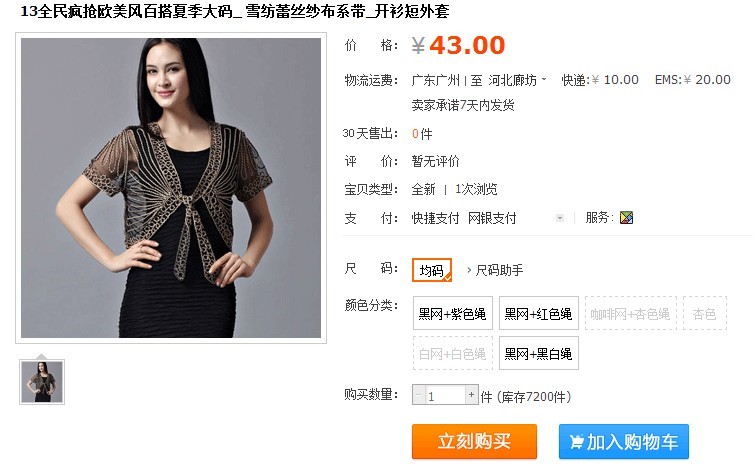This screenshot has width=754, height=475.
Task: Click the 立刻购买 buy now button
Action: coord(474,441)
